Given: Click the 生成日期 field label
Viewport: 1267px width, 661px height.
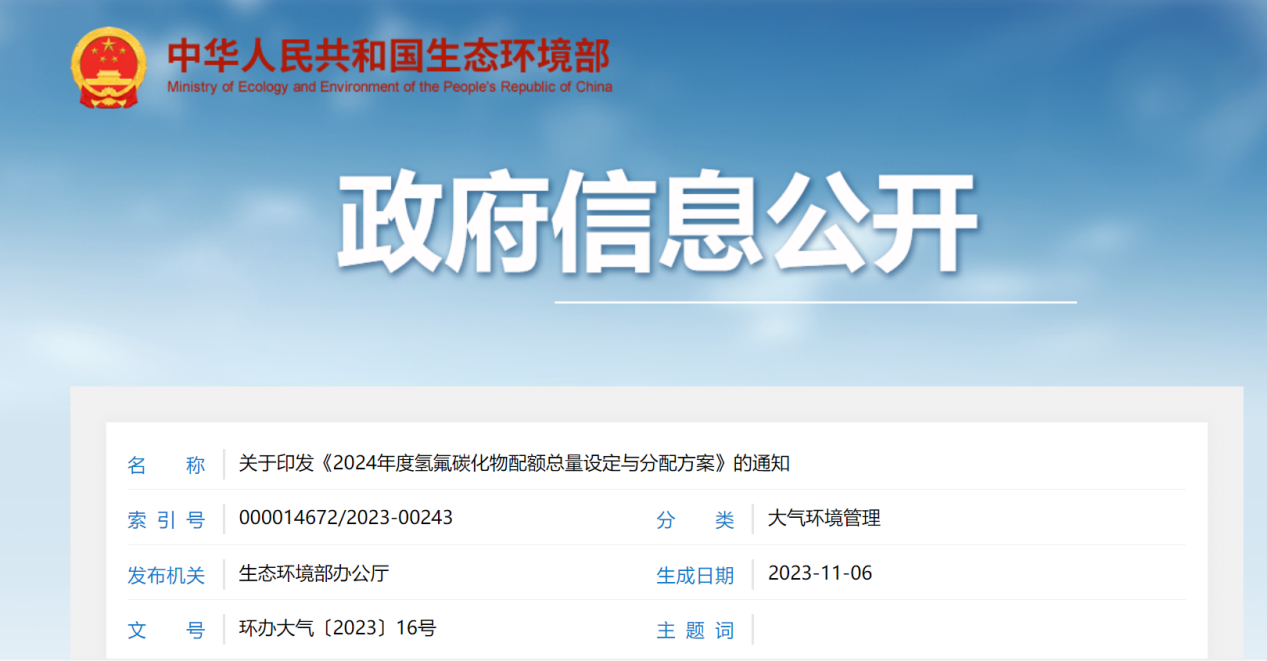Looking at the screenshot, I should [x=696, y=574].
